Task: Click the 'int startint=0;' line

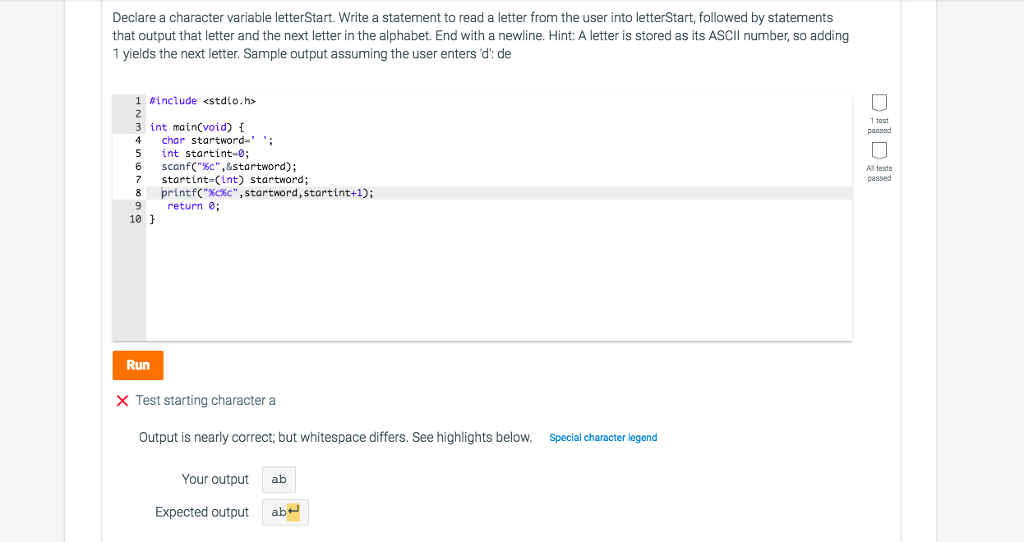Action: coord(205,153)
